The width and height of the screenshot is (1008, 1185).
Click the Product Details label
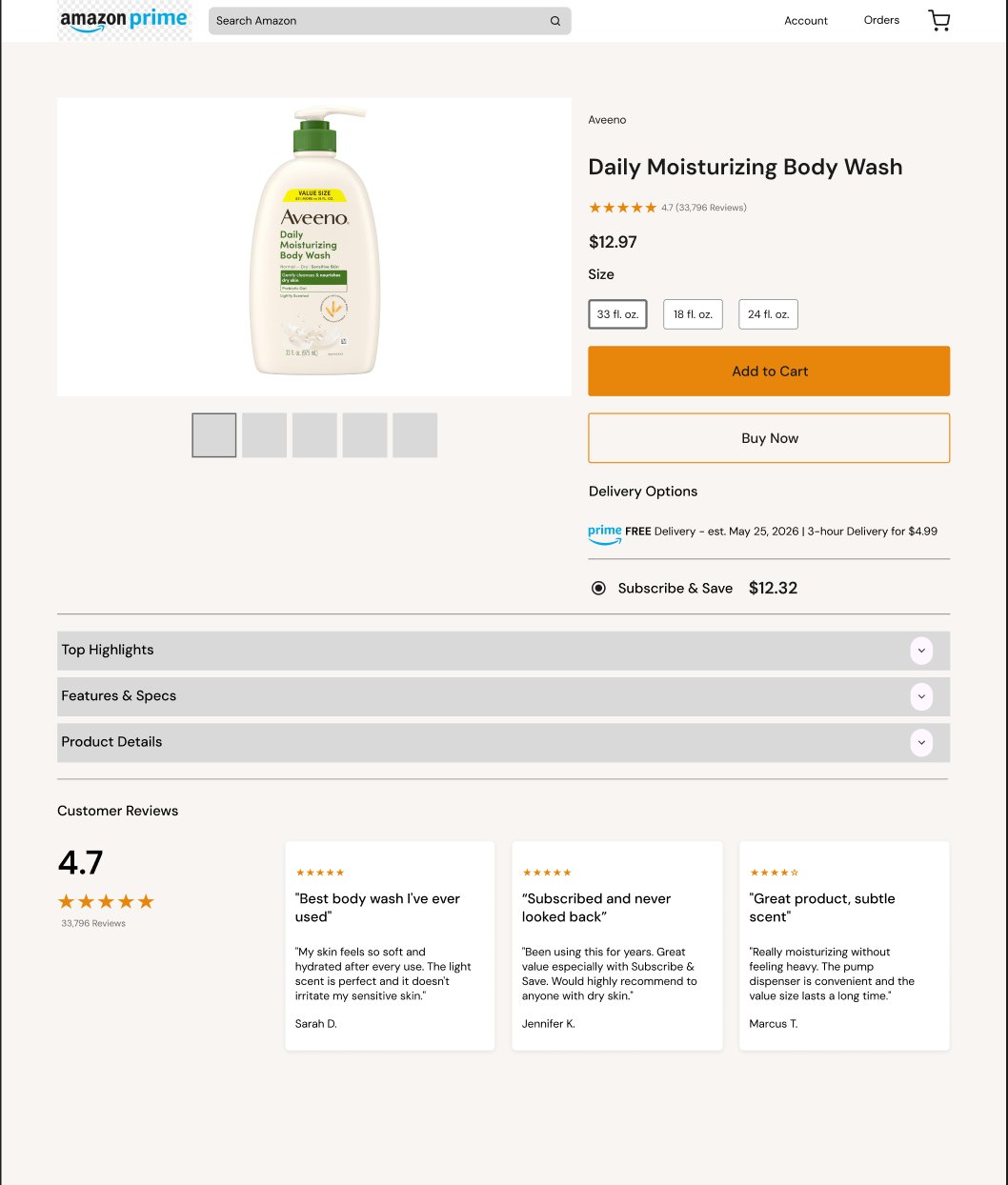click(111, 741)
